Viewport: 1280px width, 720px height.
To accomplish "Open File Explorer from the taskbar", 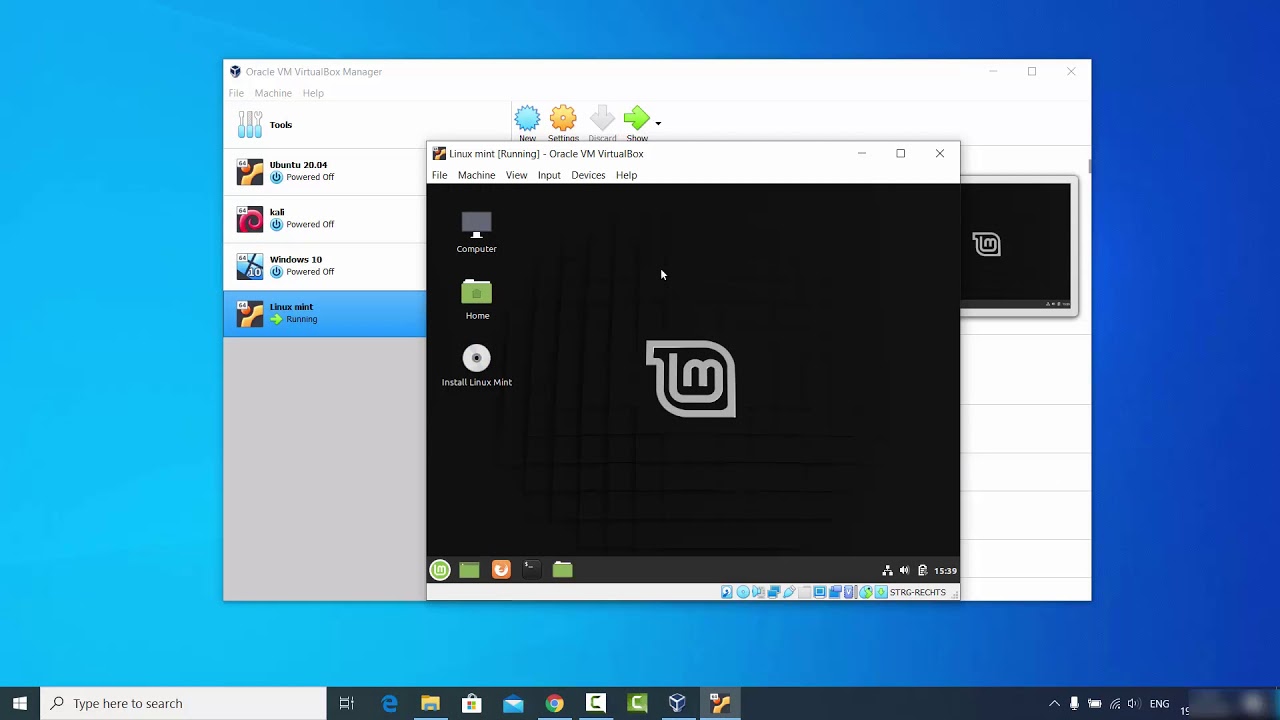I will (x=430, y=703).
